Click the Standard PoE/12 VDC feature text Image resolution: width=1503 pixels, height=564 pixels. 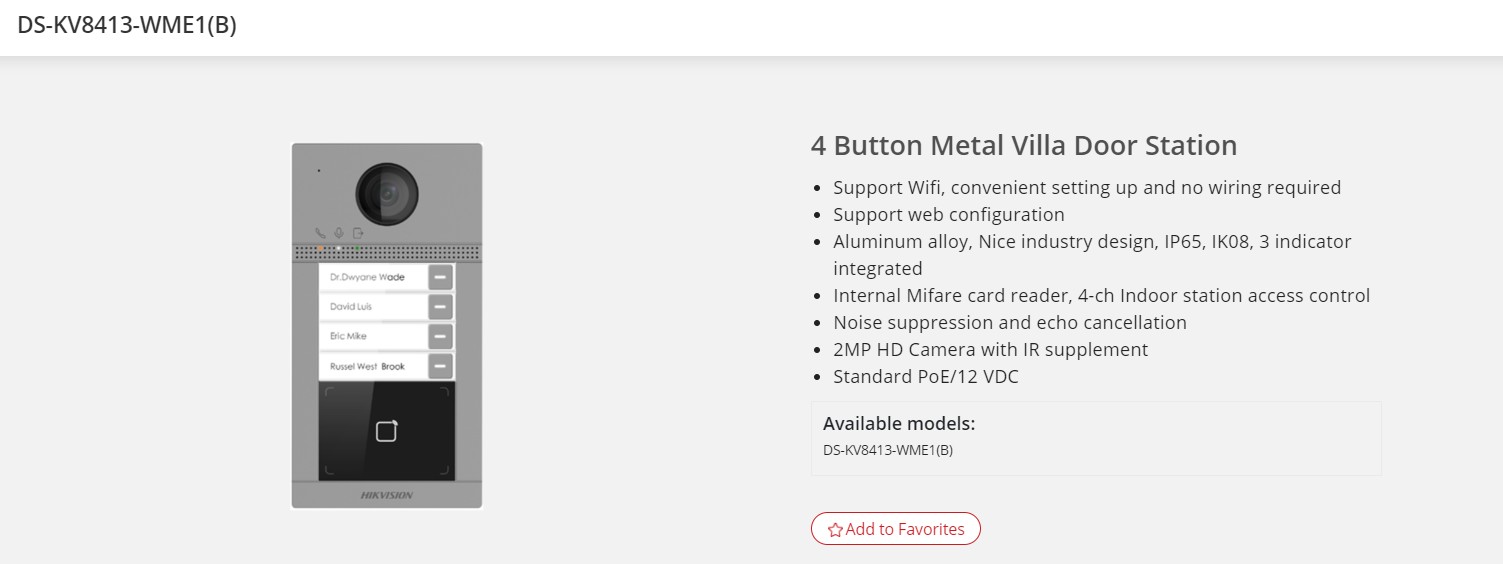click(926, 377)
